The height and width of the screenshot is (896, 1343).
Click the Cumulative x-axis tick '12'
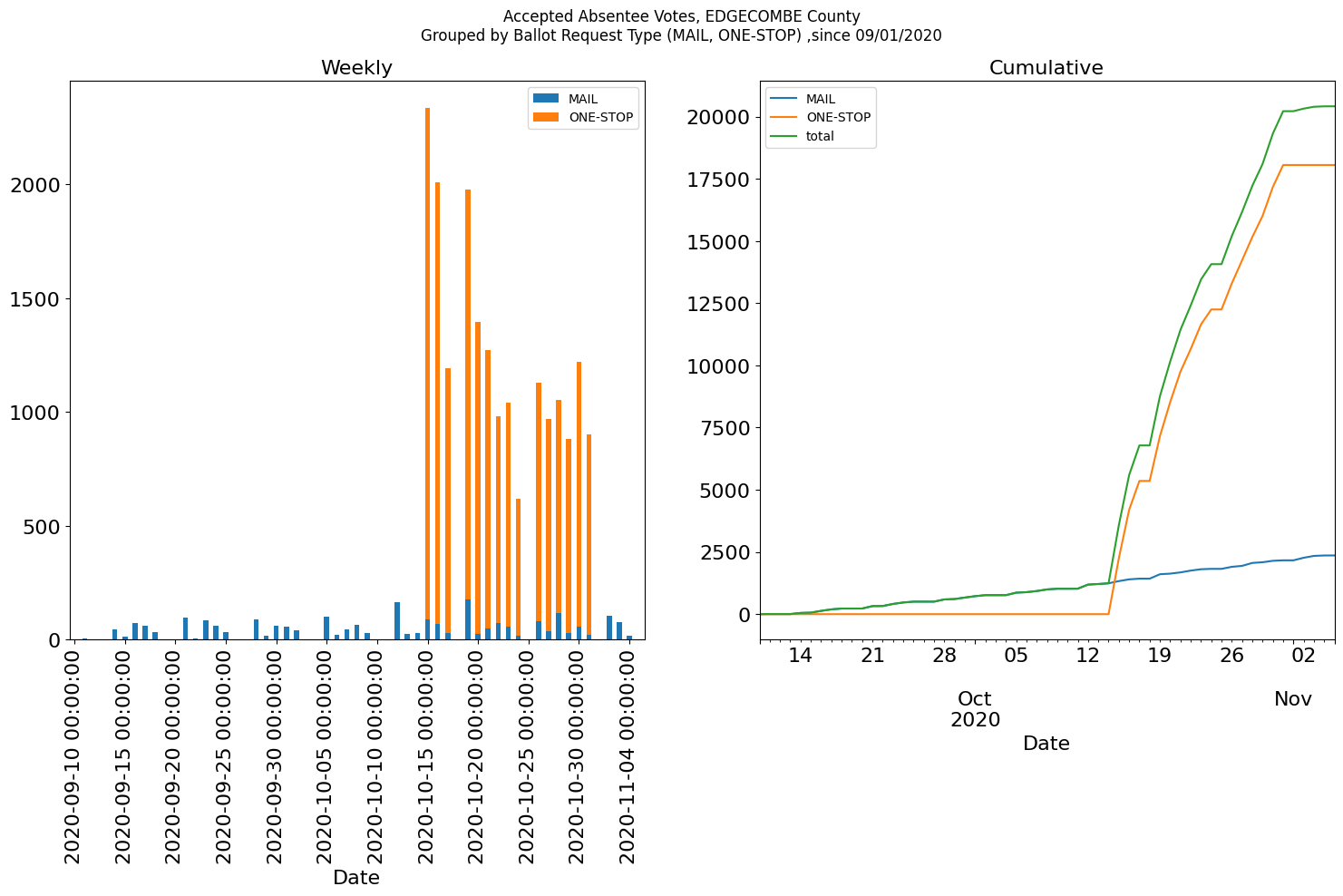click(1087, 656)
